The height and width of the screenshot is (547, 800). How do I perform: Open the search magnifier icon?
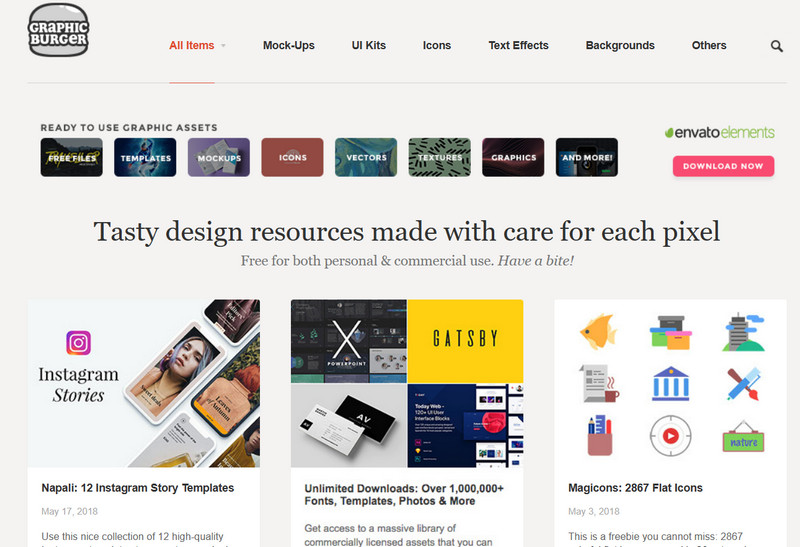pyautogui.click(x=777, y=46)
